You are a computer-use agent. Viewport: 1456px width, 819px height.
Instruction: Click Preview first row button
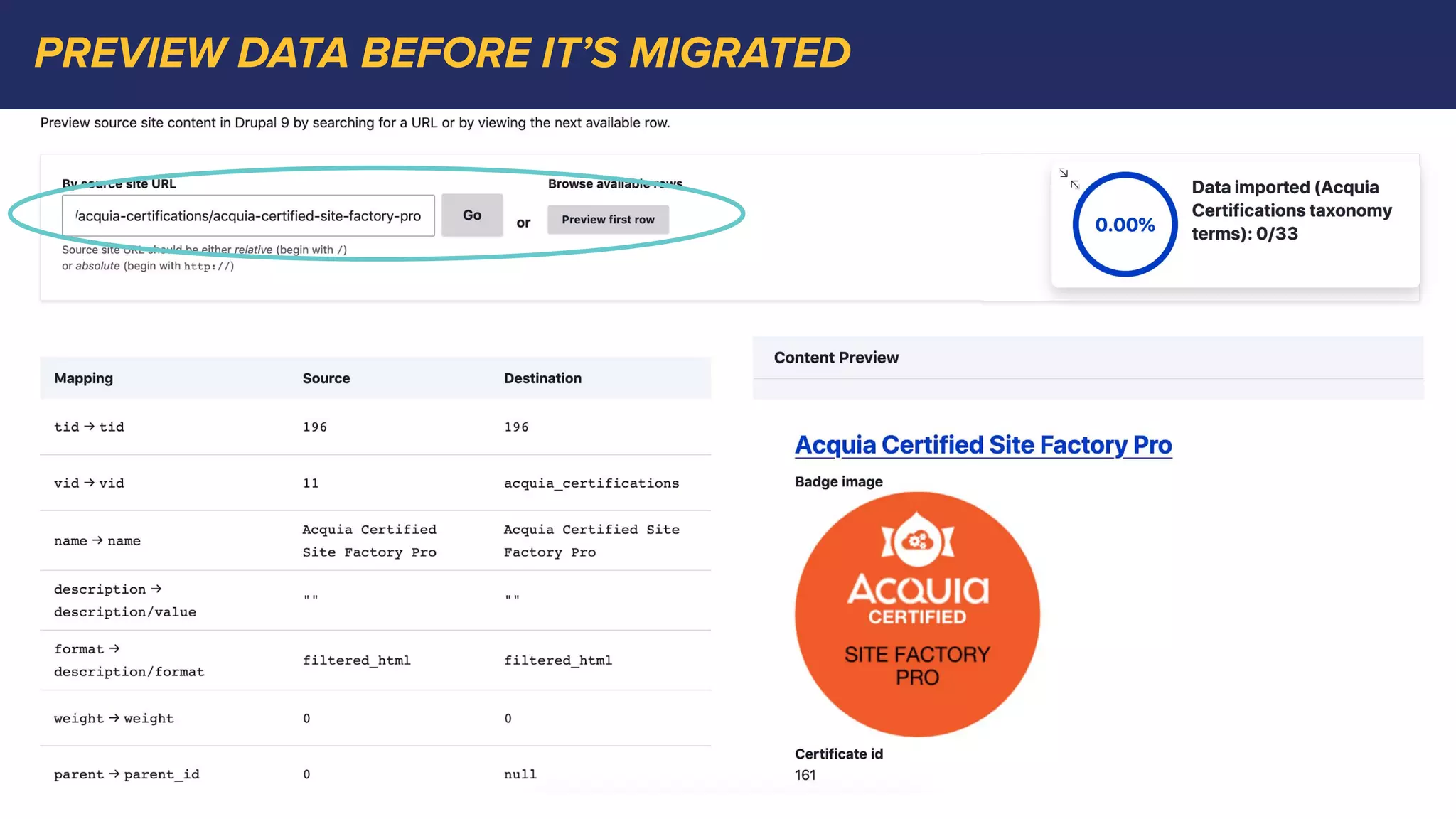608,220
